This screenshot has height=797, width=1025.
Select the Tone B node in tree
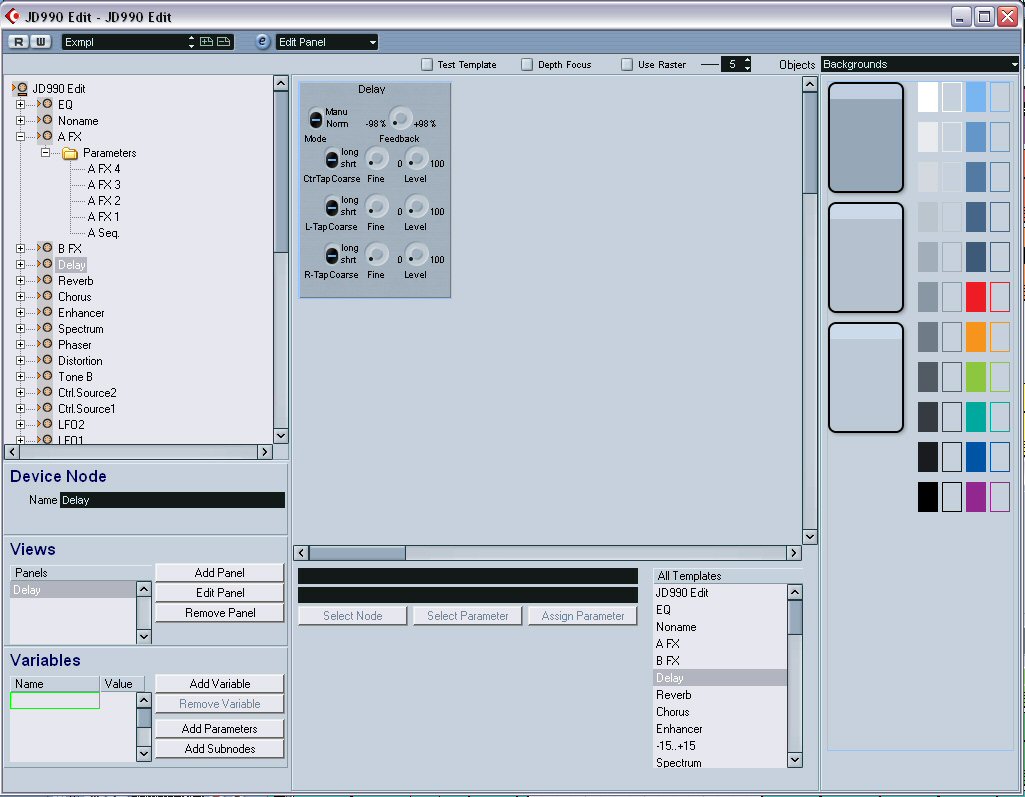[x=75, y=377]
